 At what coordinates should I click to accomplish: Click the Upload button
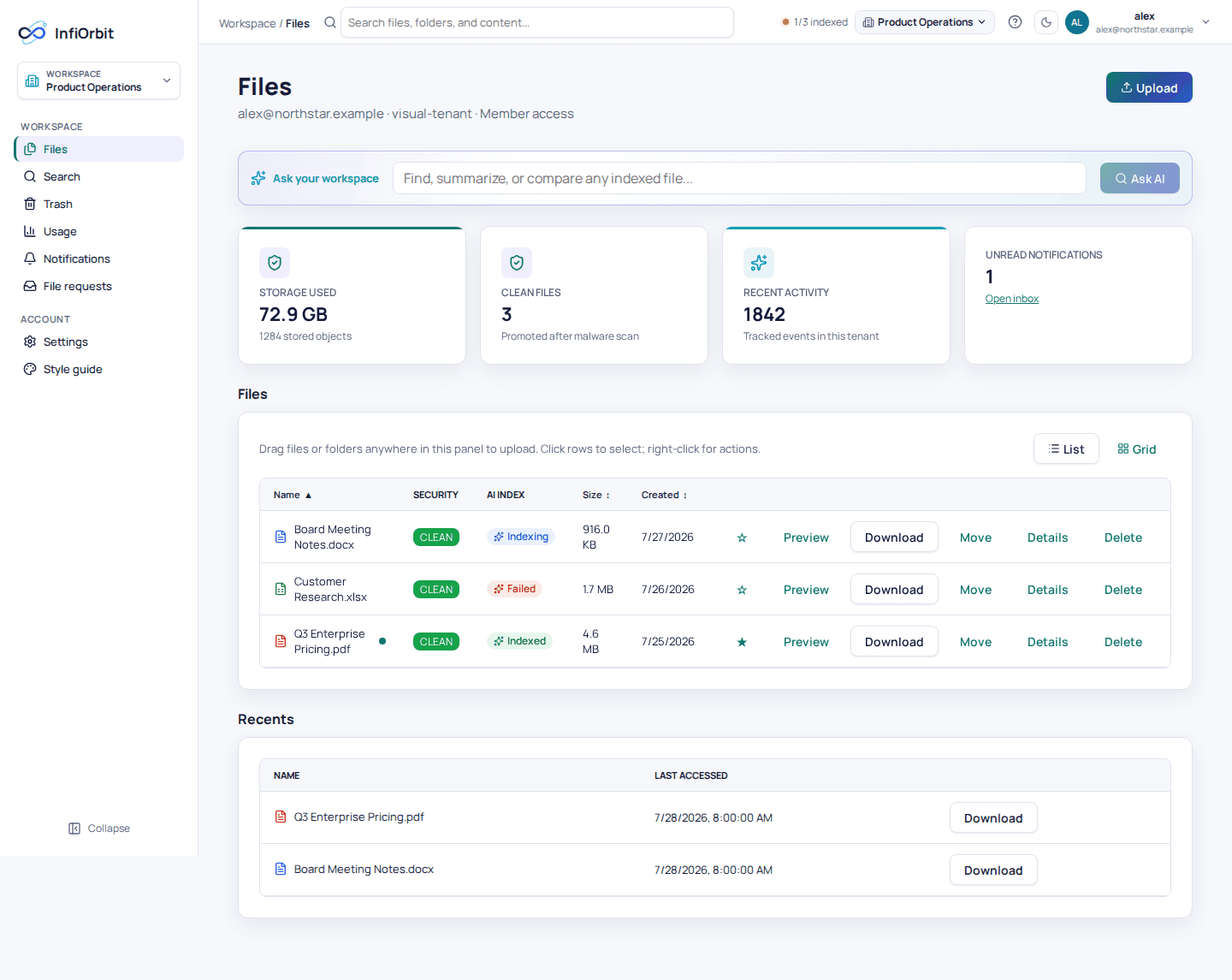1149,87
